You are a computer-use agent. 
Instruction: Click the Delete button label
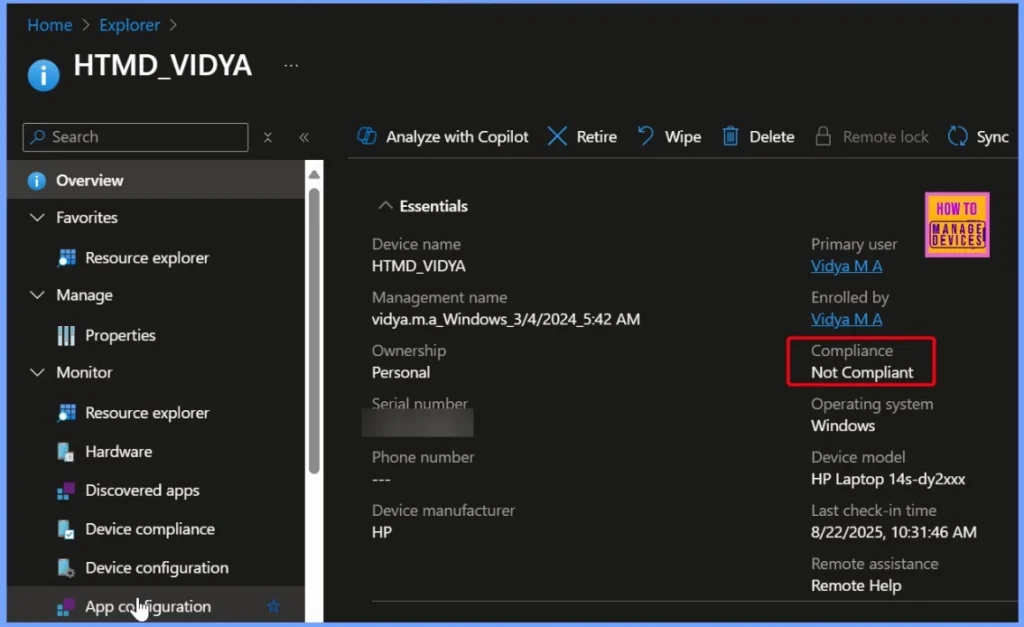coord(772,137)
